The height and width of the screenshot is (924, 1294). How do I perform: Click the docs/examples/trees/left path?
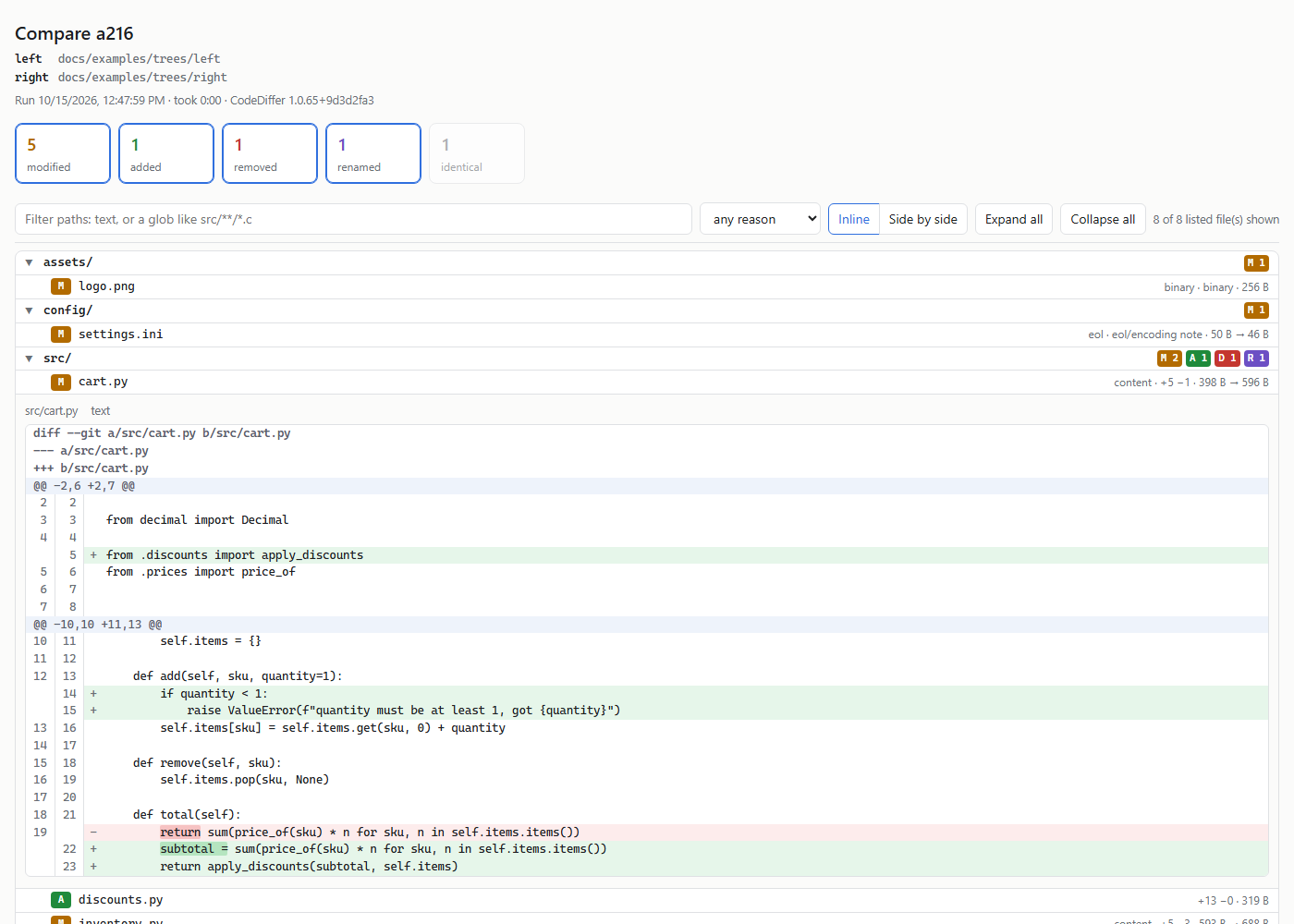139,58
